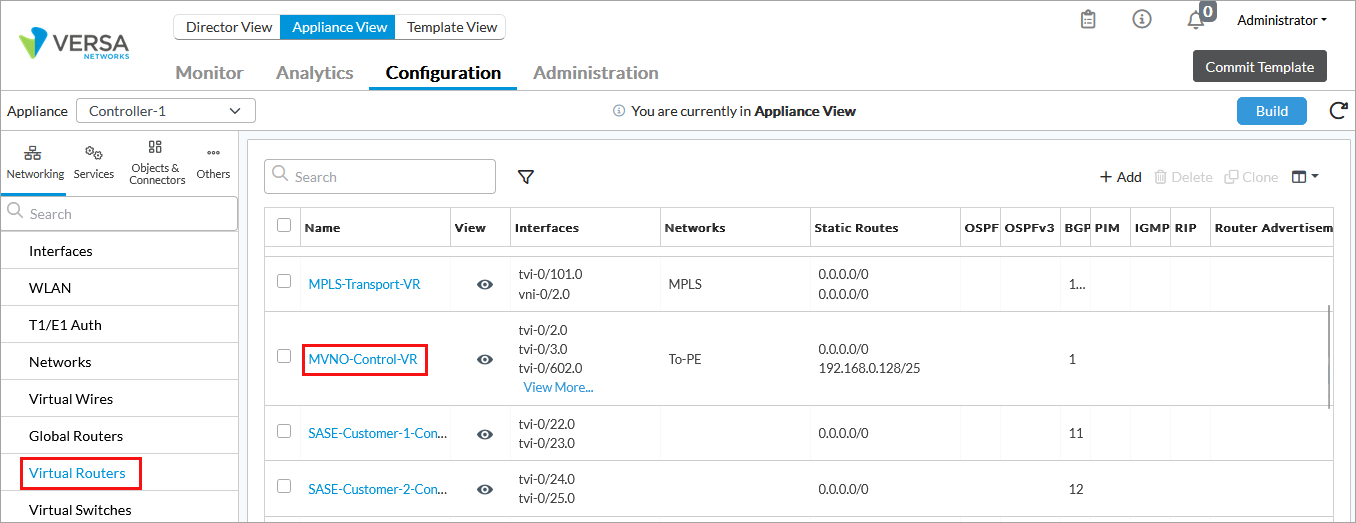The width and height of the screenshot is (1356, 523).
Task: Switch to Director View
Action: tap(229, 27)
